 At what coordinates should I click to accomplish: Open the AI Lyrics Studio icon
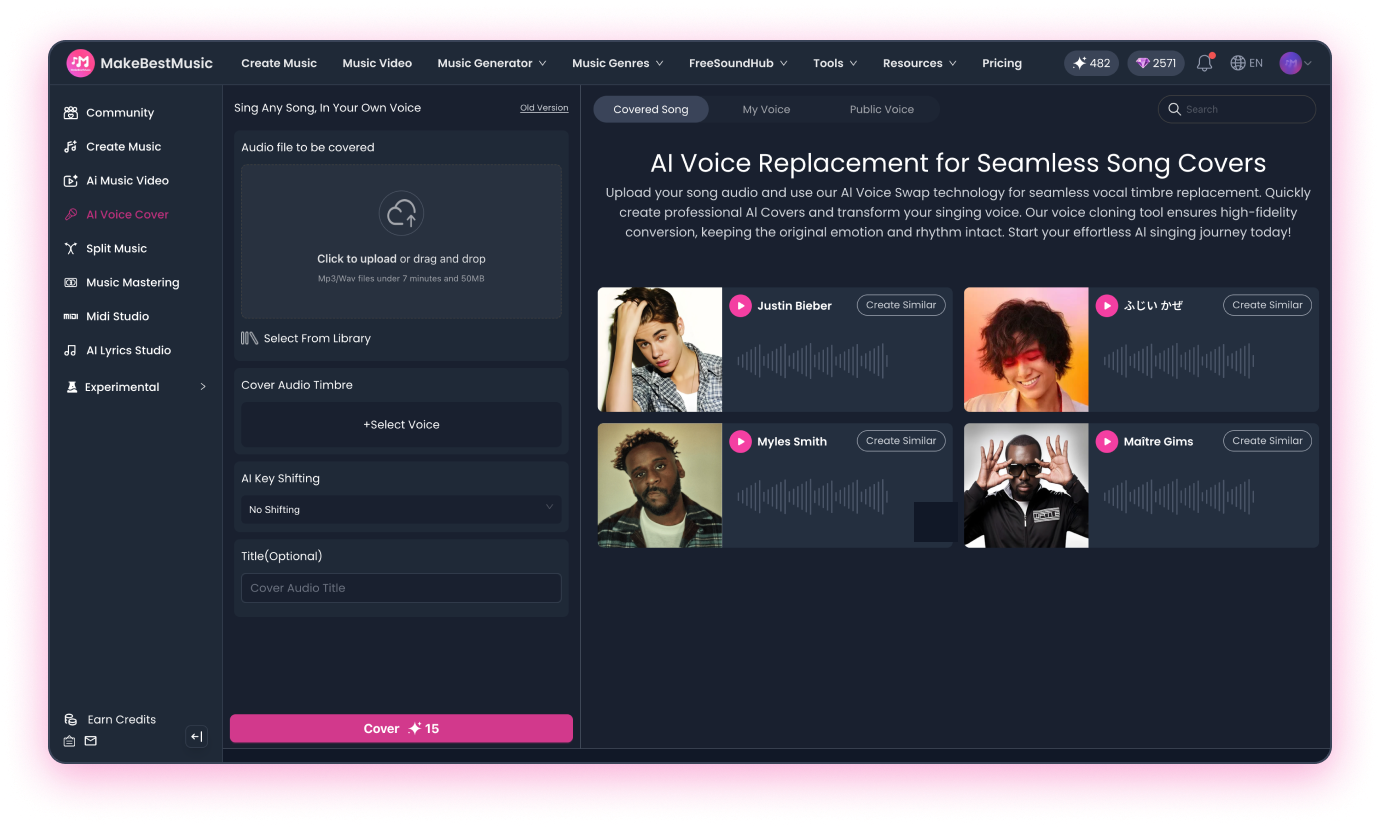pyautogui.click(x=70, y=351)
